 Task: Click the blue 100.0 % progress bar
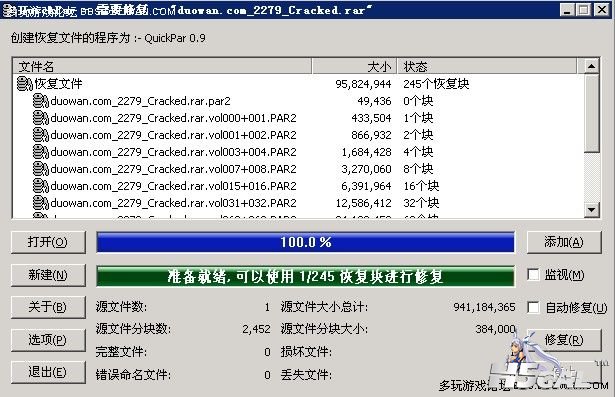(306, 242)
